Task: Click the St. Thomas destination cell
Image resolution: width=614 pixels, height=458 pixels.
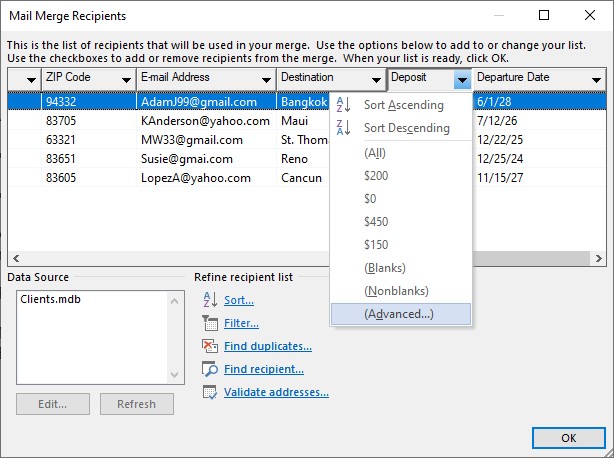Action: tap(303, 140)
